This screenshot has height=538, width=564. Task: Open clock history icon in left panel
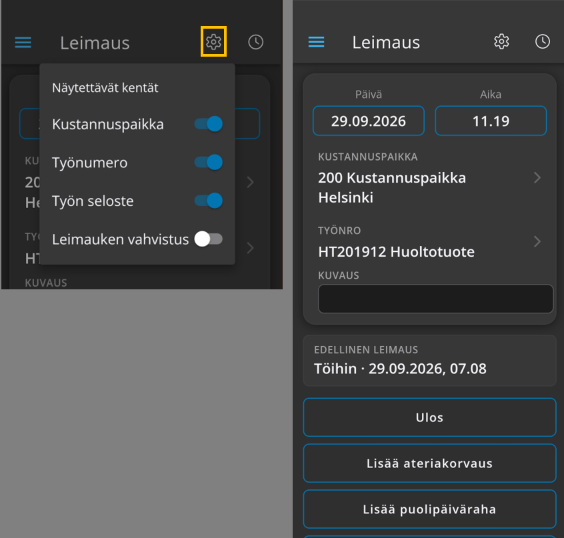click(x=256, y=42)
